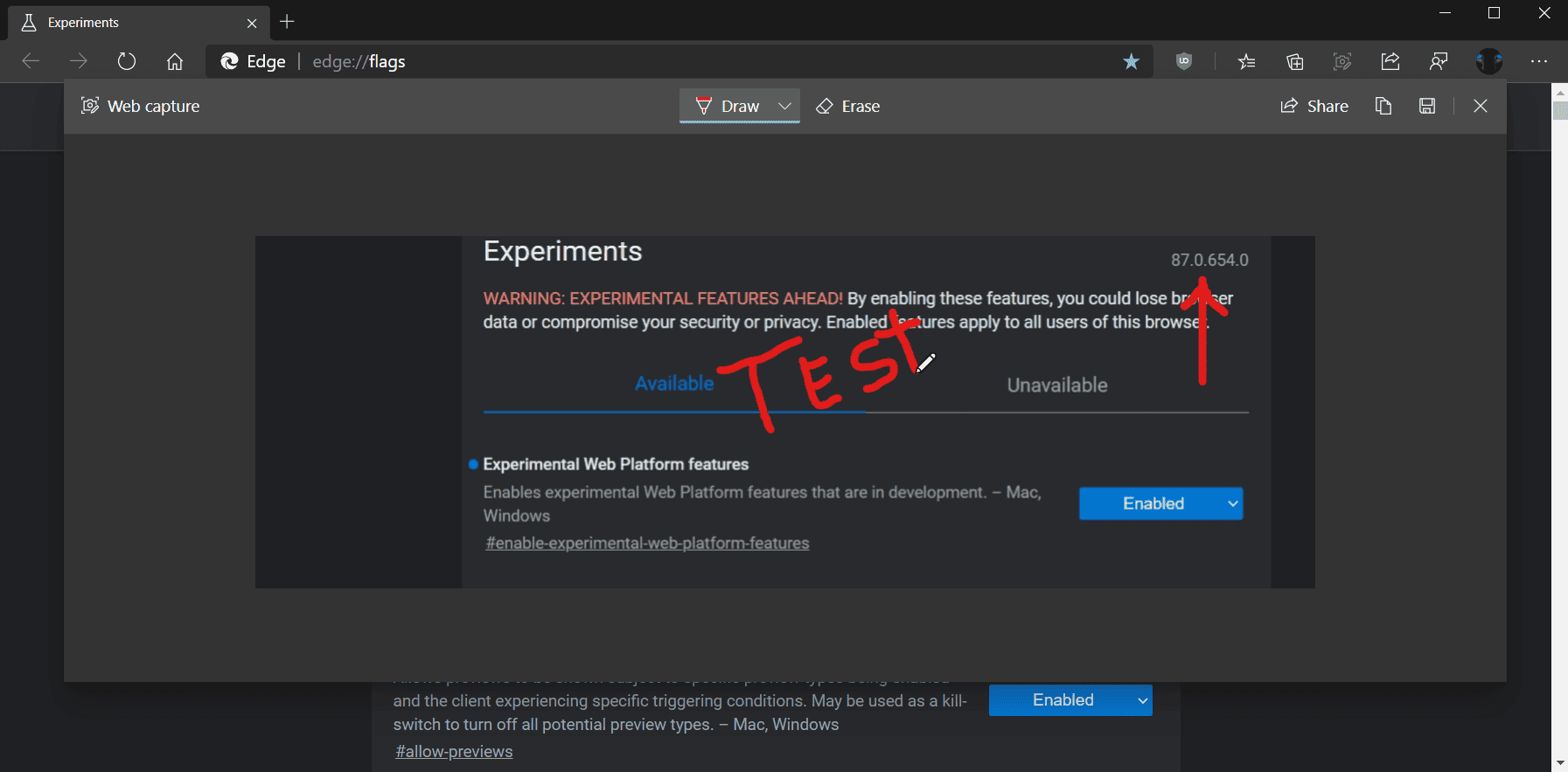The height and width of the screenshot is (772, 1568).
Task: Close the Web capture panel
Action: tap(1481, 106)
